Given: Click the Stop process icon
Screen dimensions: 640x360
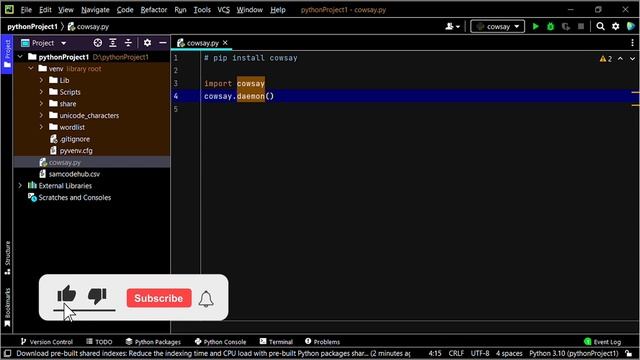Looking at the screenshot, I should click(x=581, y=27).
